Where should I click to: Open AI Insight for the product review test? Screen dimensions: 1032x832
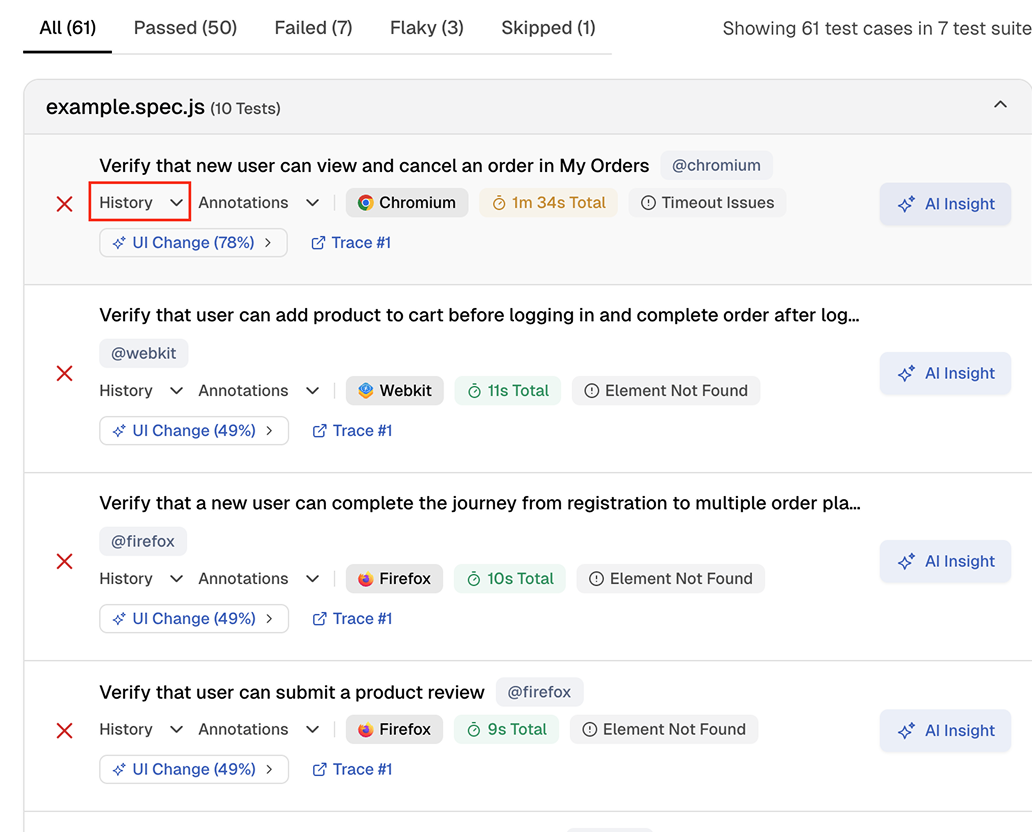tap(945, 731)
